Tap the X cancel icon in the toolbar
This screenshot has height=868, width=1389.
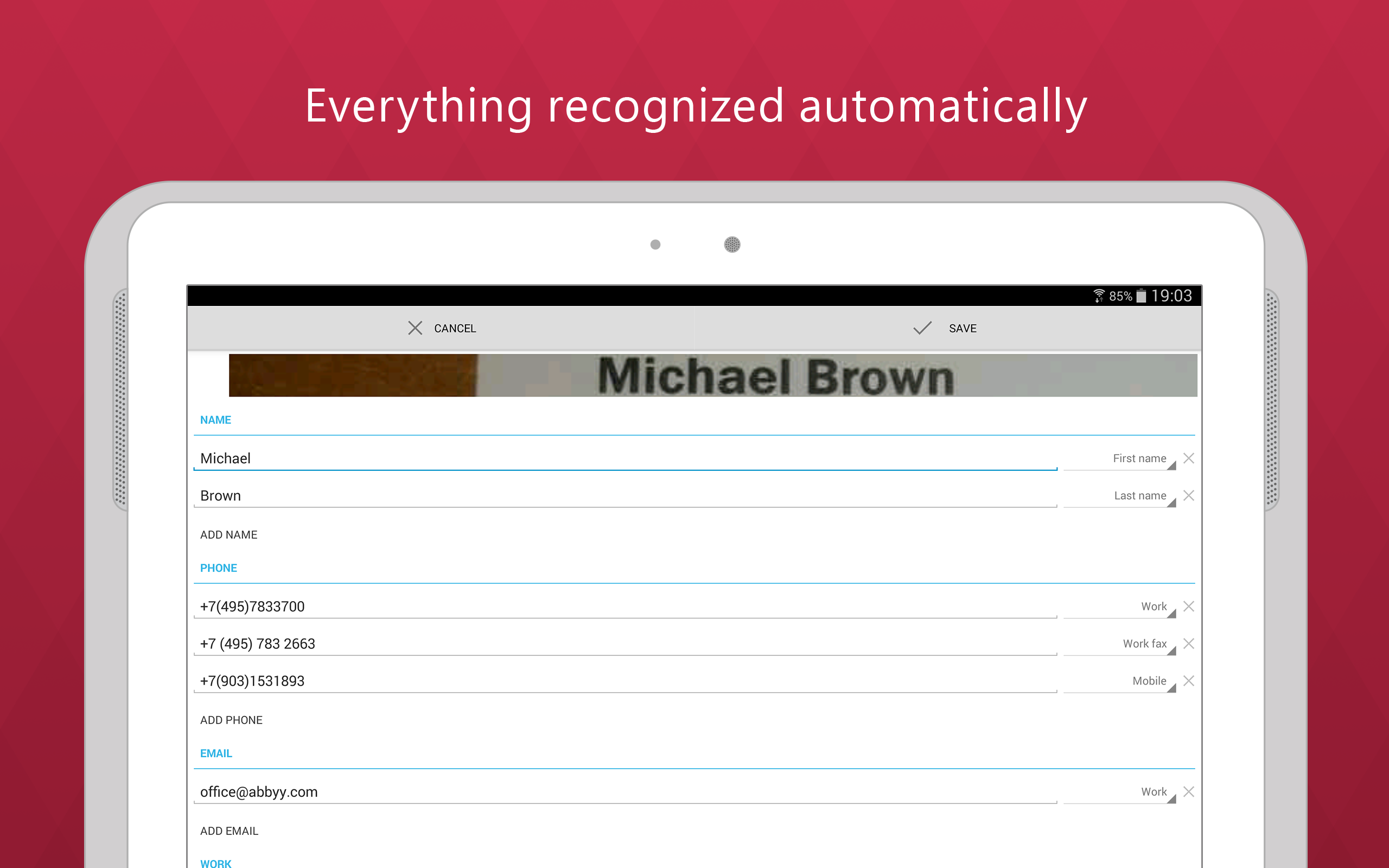pos(415,328)
